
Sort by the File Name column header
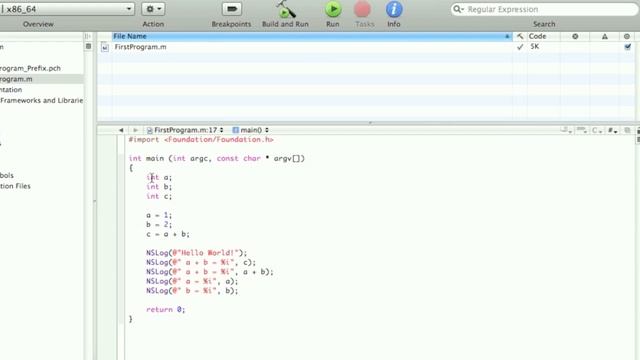coord(312,36)
